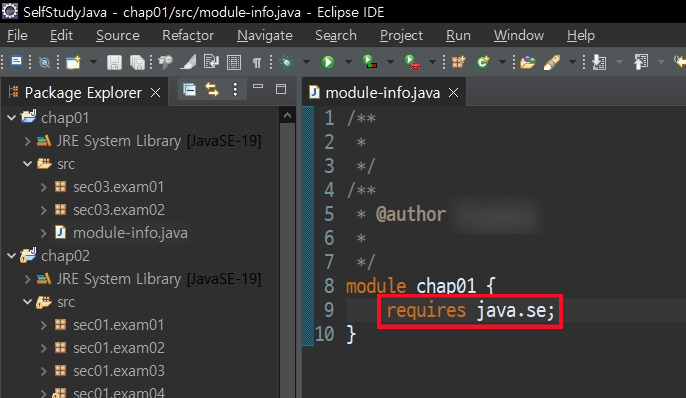Toggle Show Whitespace Characters pilcrow icon

[257, 63]
